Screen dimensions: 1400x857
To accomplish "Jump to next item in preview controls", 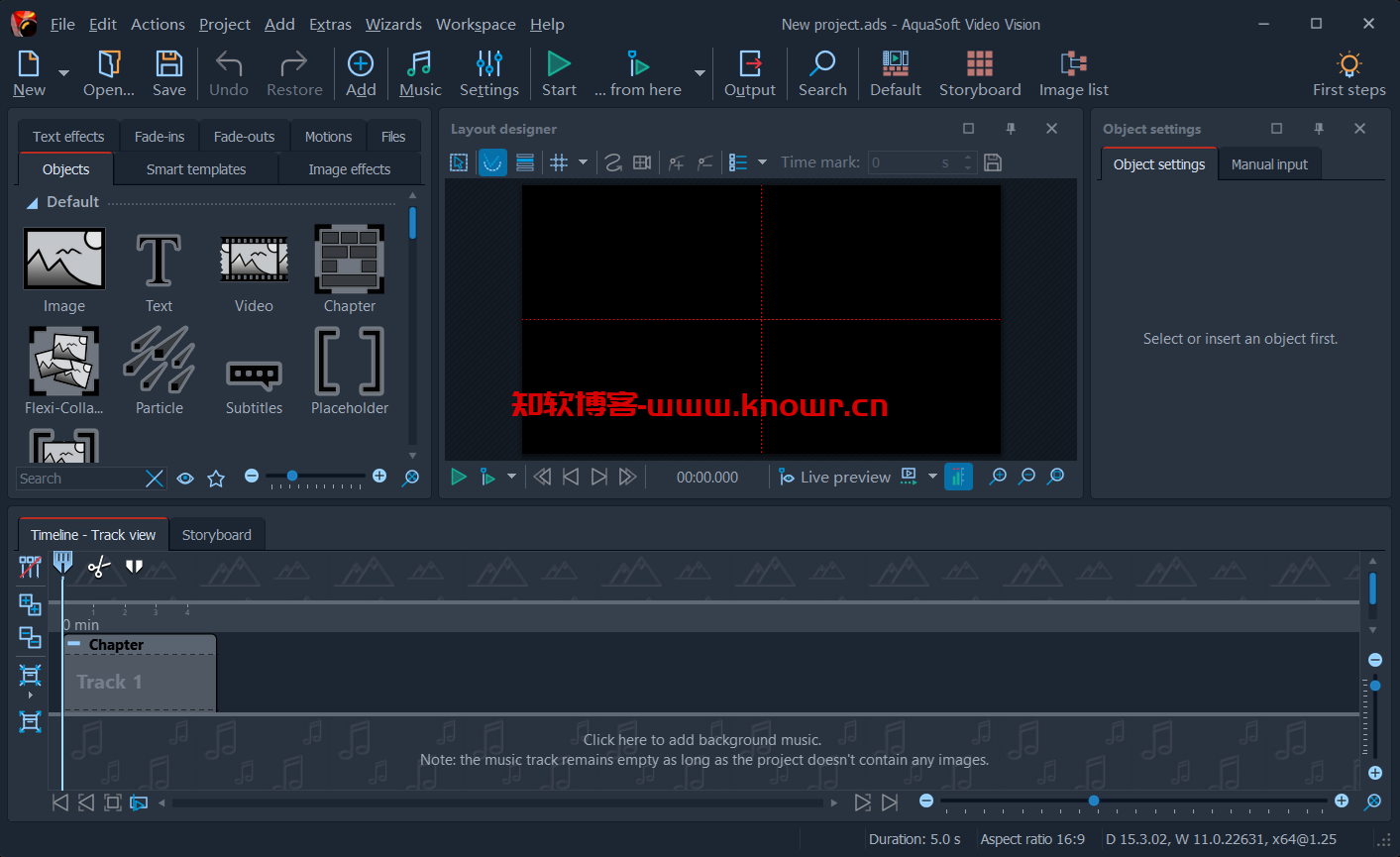I will 599,477.
